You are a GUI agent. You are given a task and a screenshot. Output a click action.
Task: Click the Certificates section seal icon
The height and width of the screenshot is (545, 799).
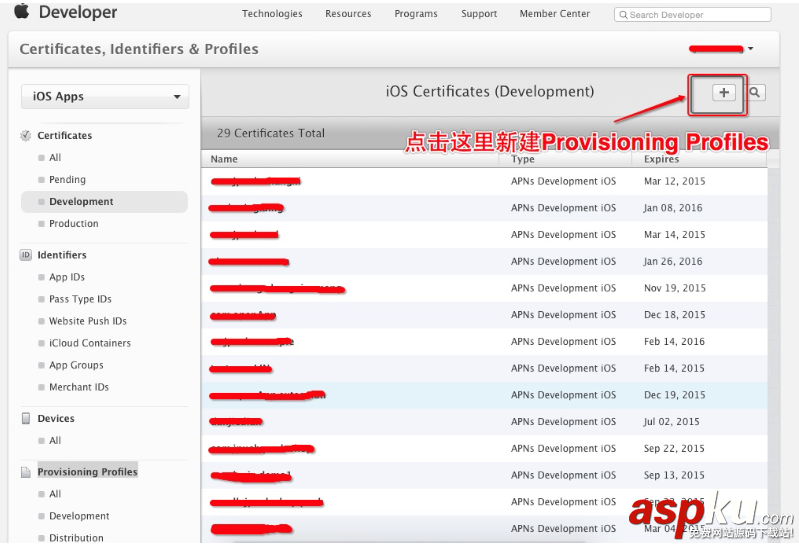[25, 135]
